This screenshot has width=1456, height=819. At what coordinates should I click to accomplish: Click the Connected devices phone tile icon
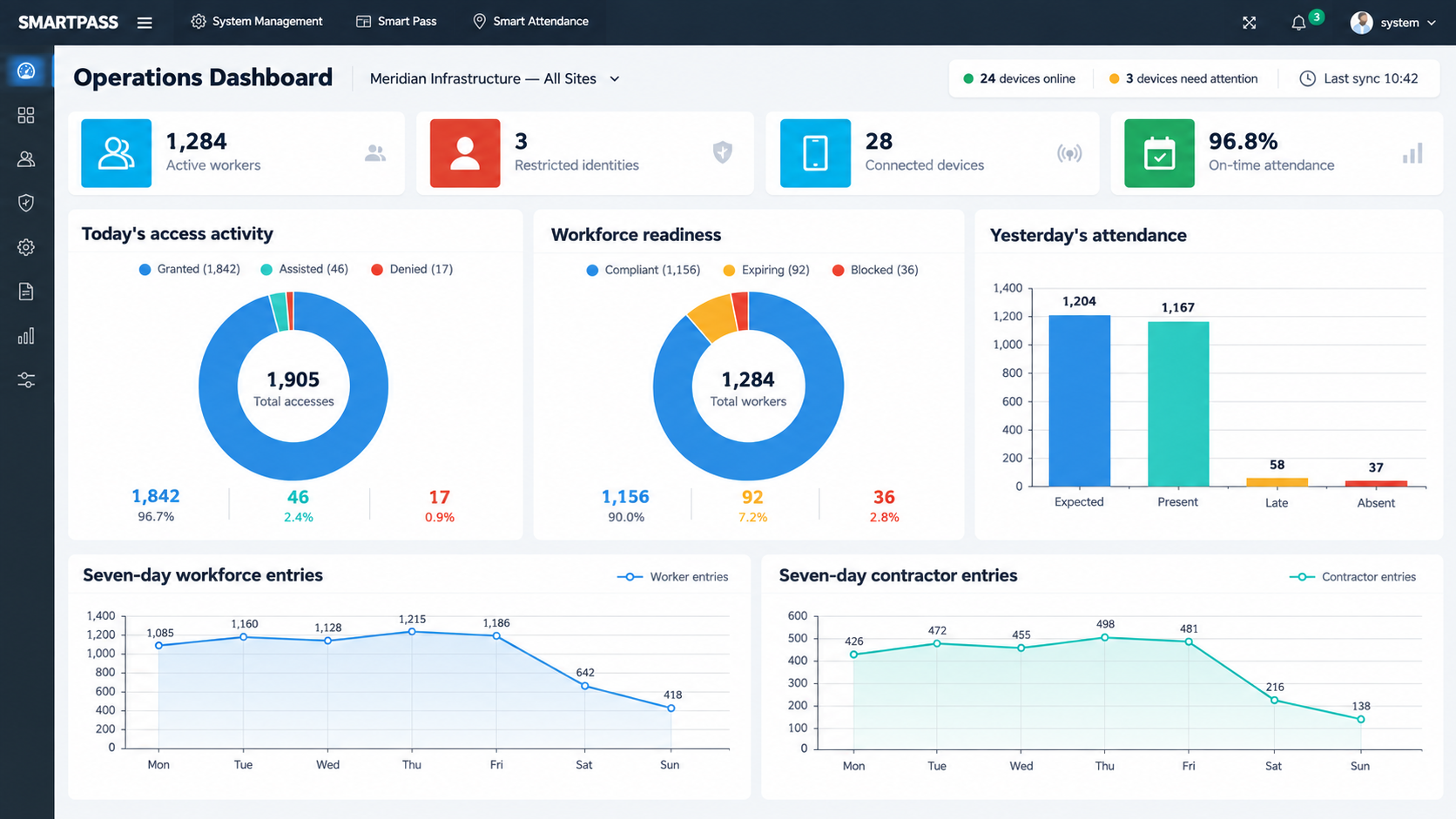pyautogui.click(x=815, y=153)
